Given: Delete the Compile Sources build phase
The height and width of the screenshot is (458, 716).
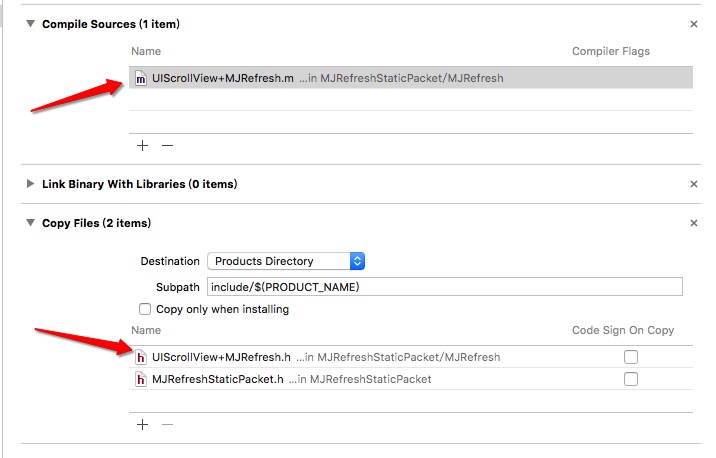Looking at the screenshot, I should [x=694, y=23].
